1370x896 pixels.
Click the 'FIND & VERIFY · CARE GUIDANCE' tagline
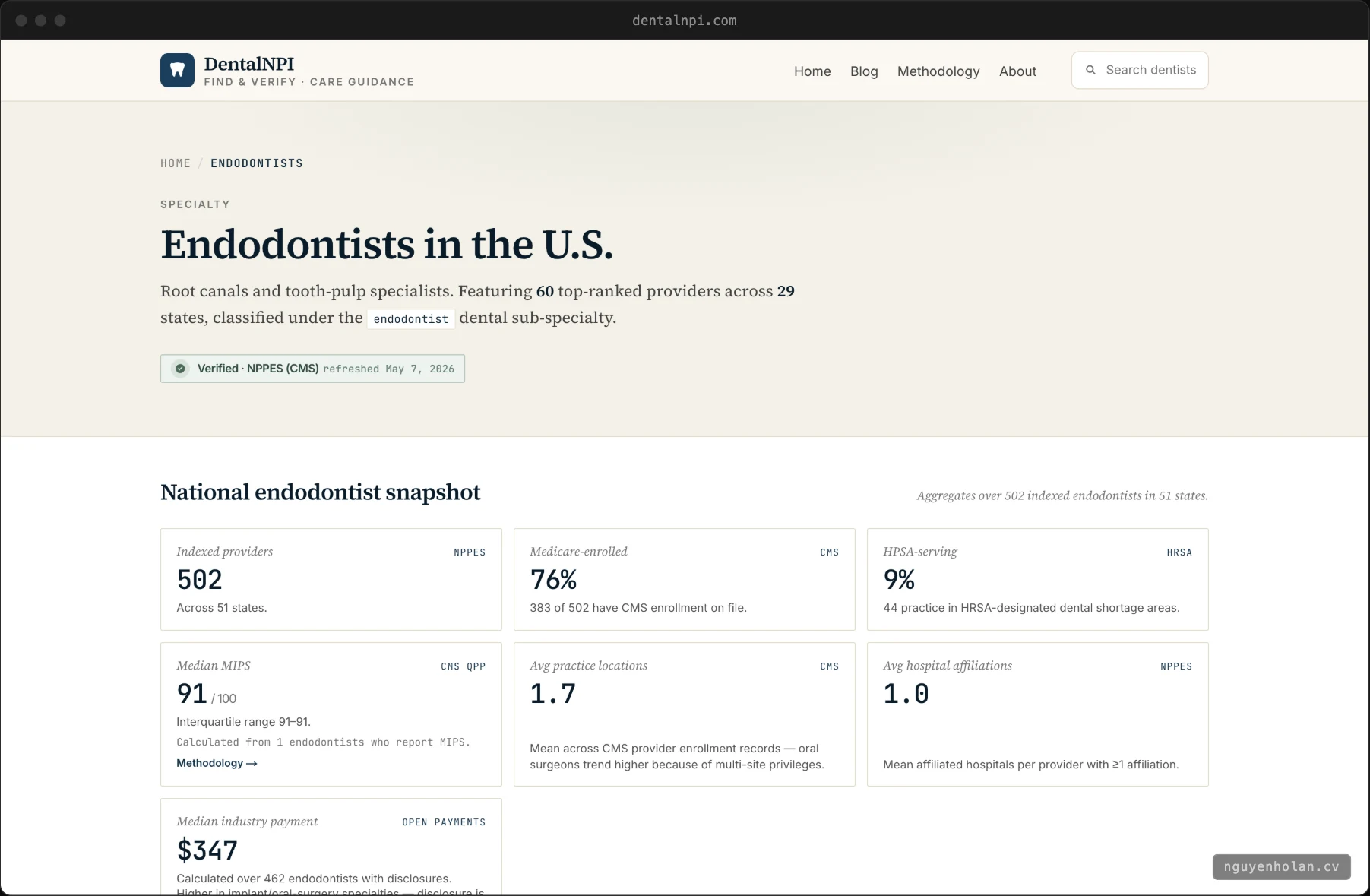[308, 82]
